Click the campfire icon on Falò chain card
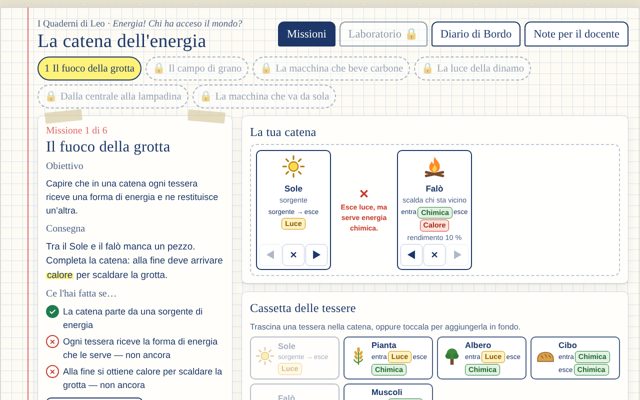The height and width of the screenshot is (400, 640). point(434,167)
